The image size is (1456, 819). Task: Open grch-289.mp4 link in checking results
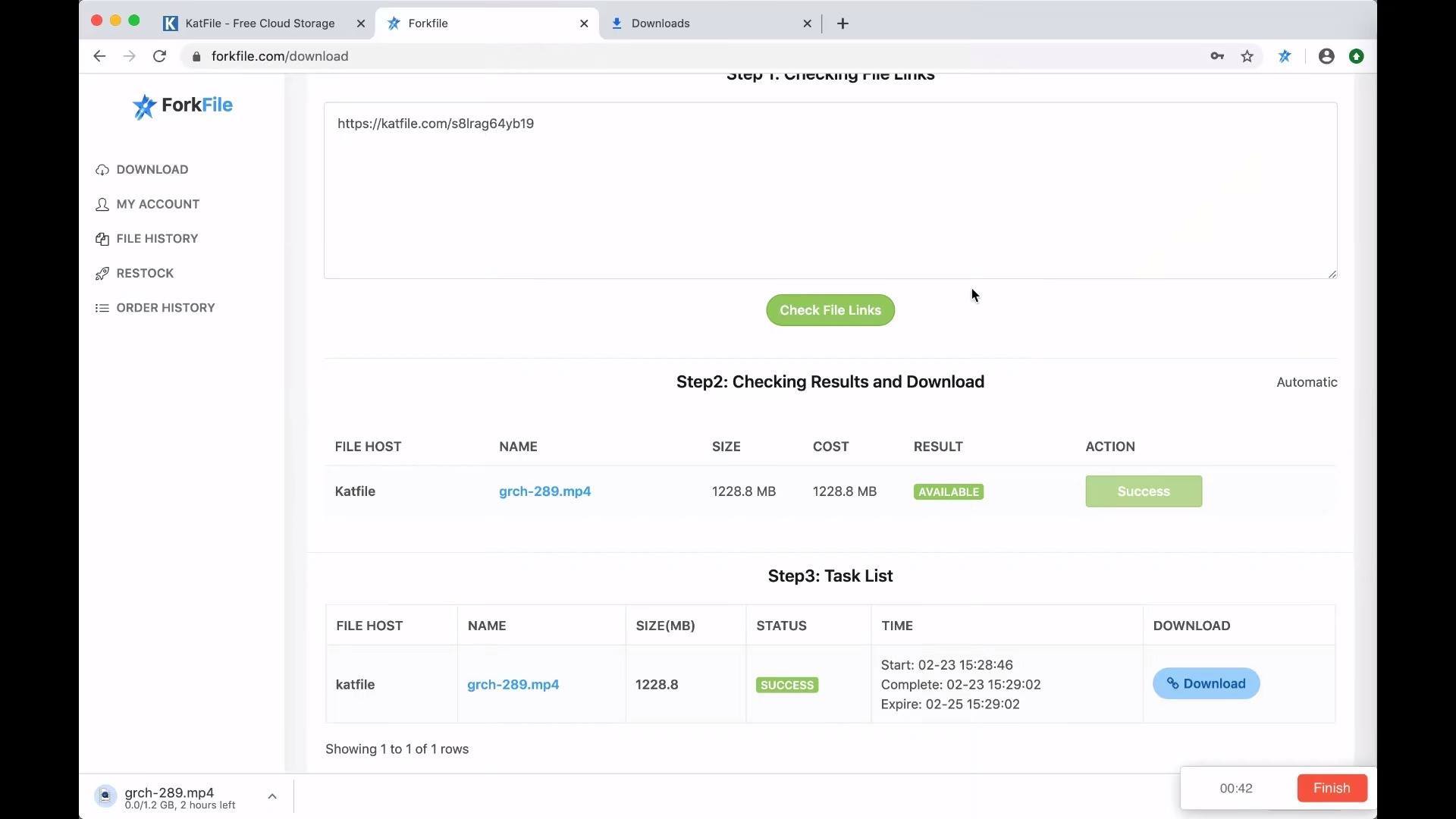[544, 491]
